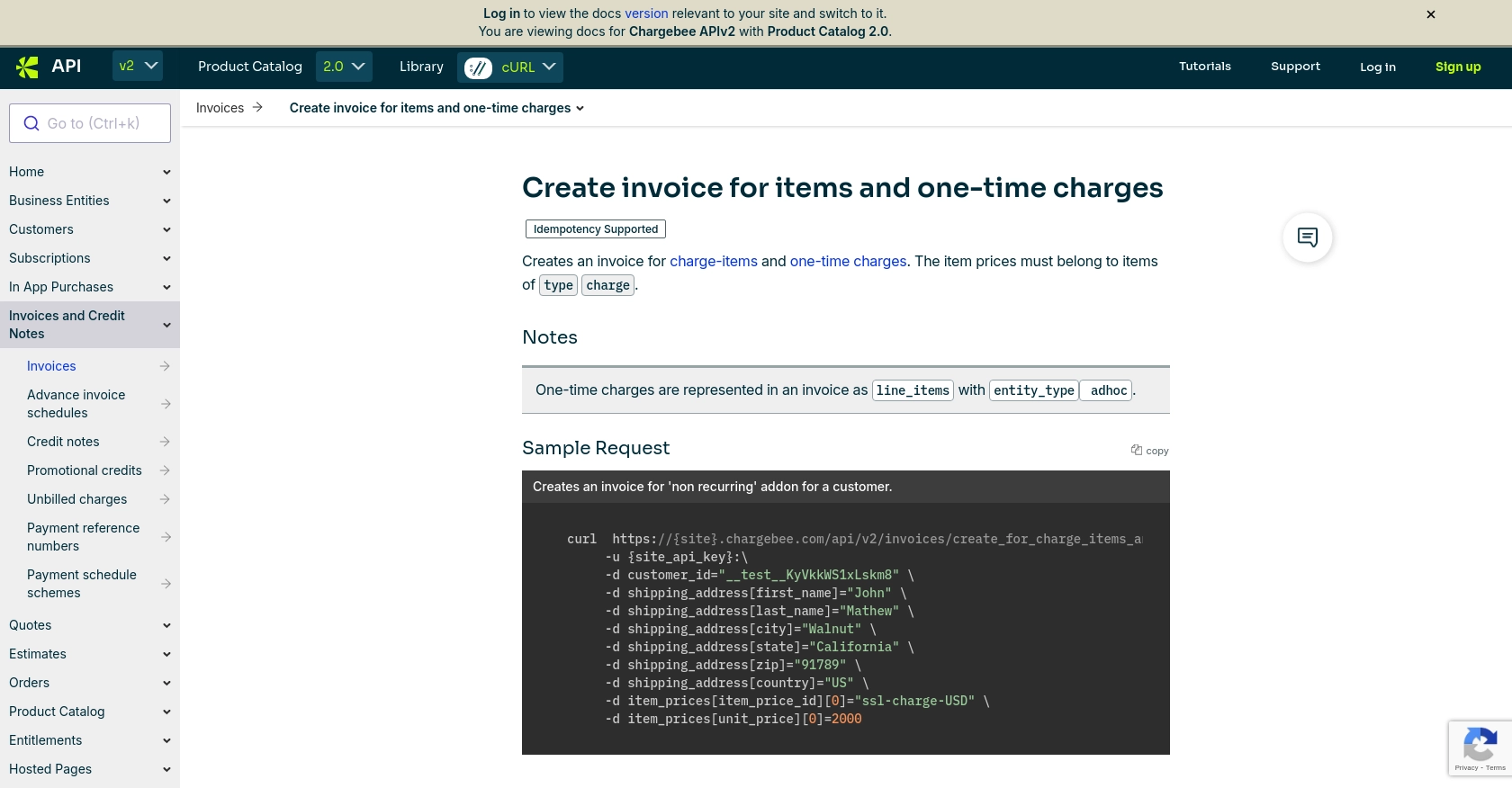
Task: Expand the Home sidebar section
Action: pos(166,172)
